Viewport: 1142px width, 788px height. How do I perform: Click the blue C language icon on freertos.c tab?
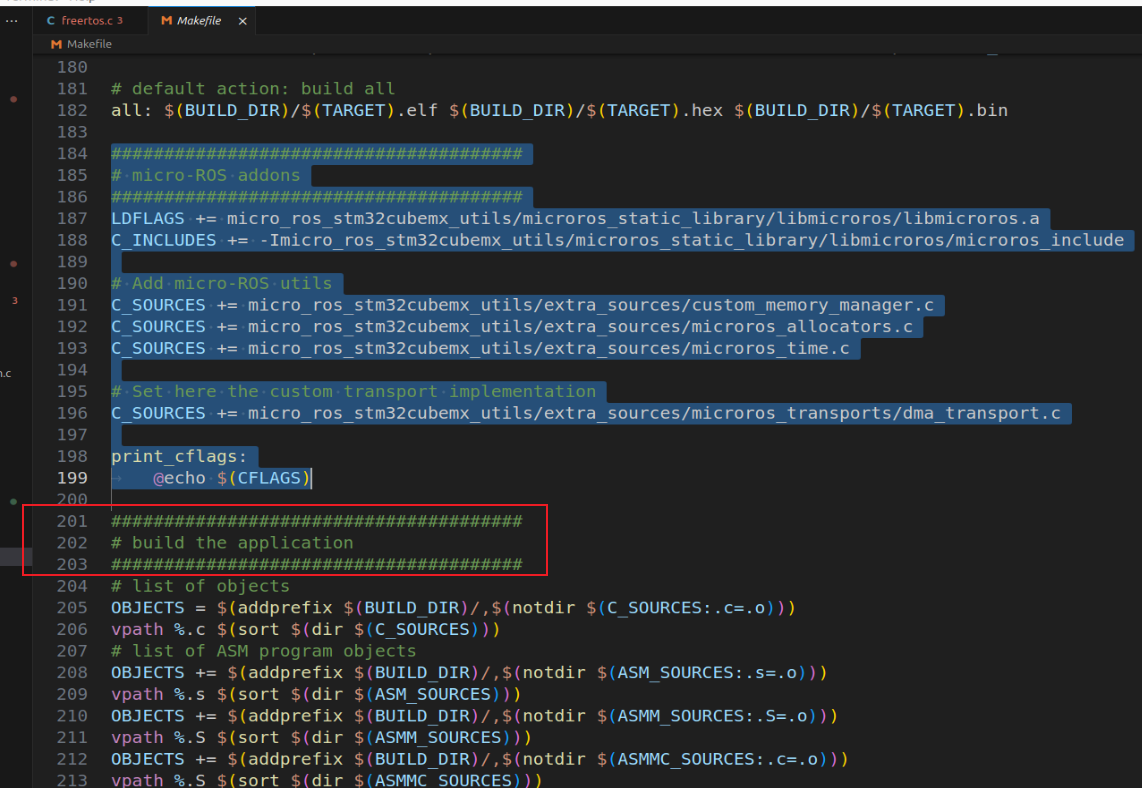[50, 20]
